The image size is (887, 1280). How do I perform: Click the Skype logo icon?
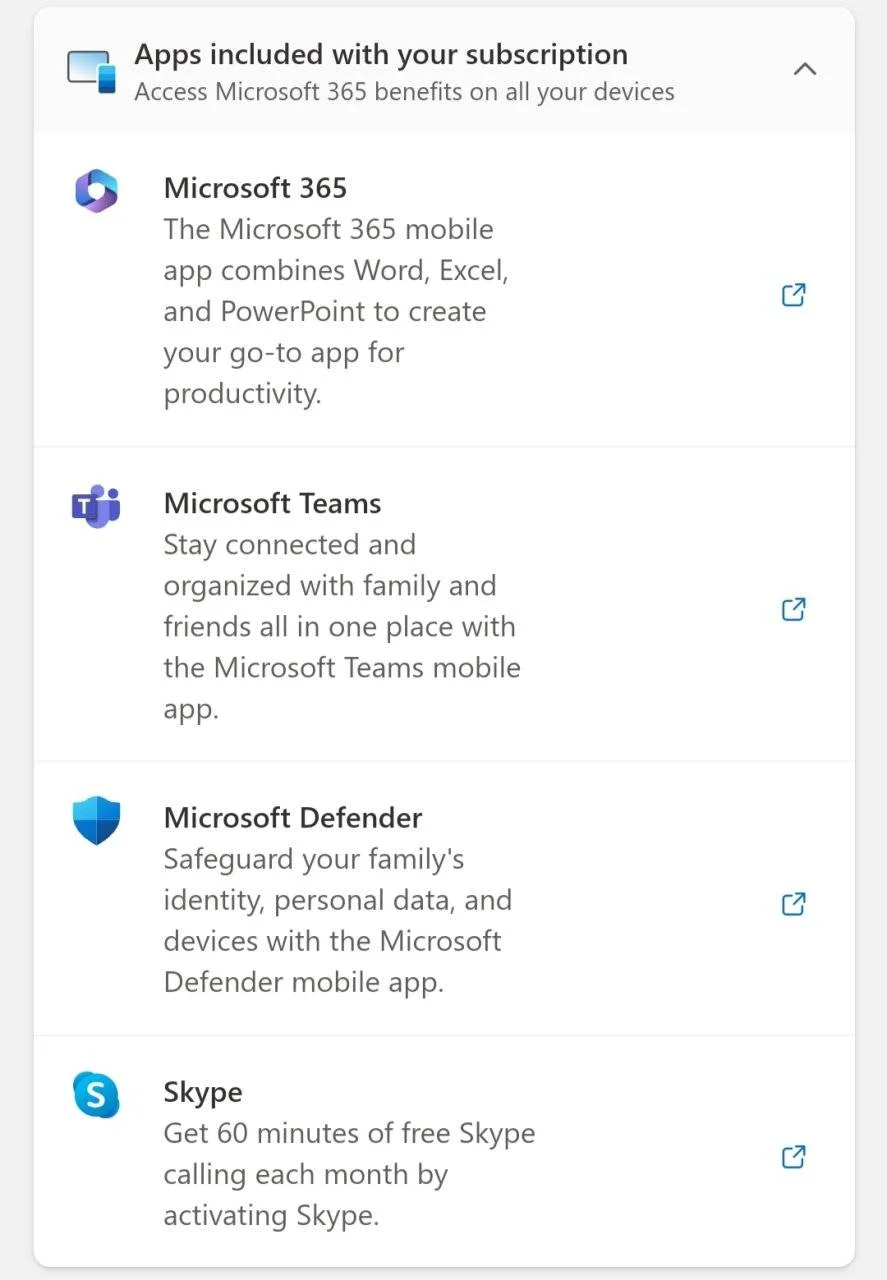[x=96, y=1094]
